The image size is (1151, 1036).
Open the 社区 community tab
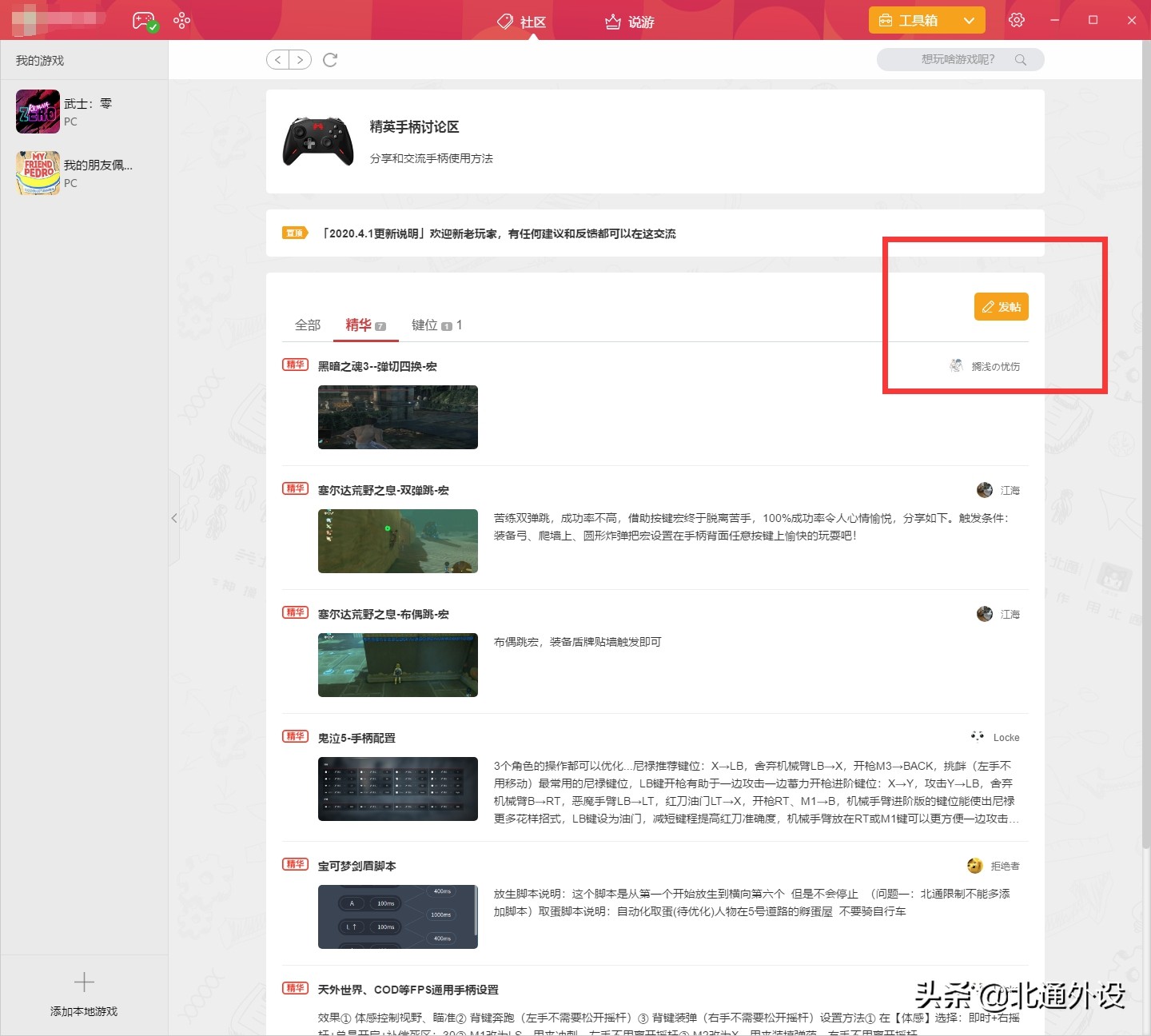click(522, 22)
